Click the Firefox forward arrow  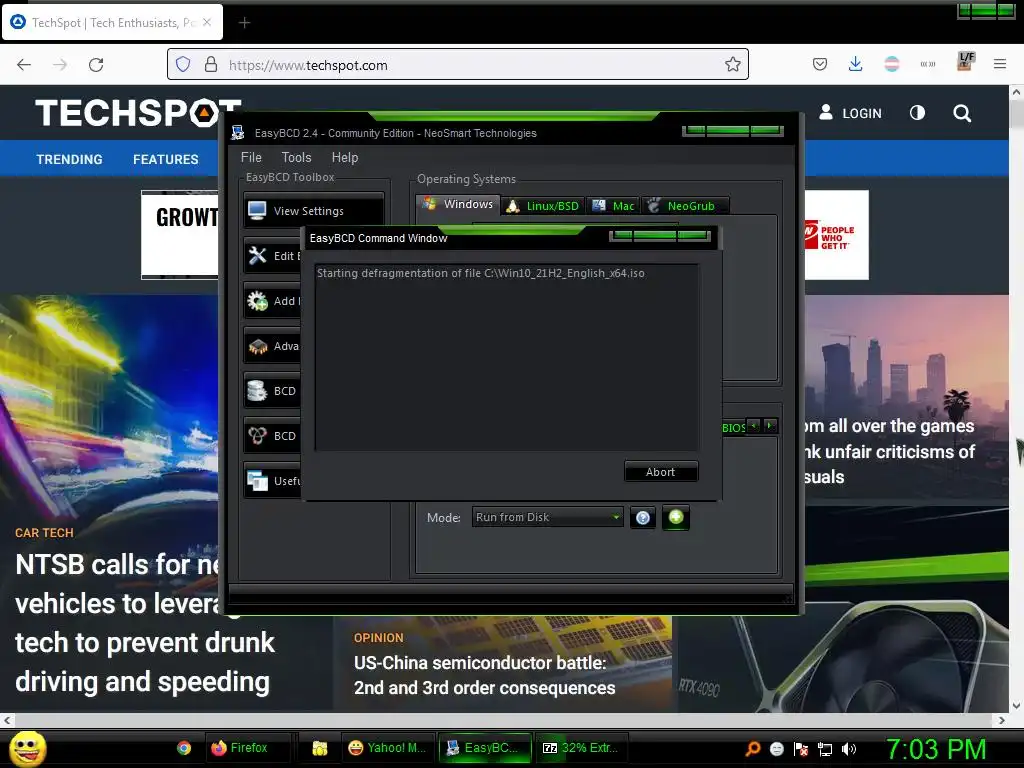[x=60, y=65]
